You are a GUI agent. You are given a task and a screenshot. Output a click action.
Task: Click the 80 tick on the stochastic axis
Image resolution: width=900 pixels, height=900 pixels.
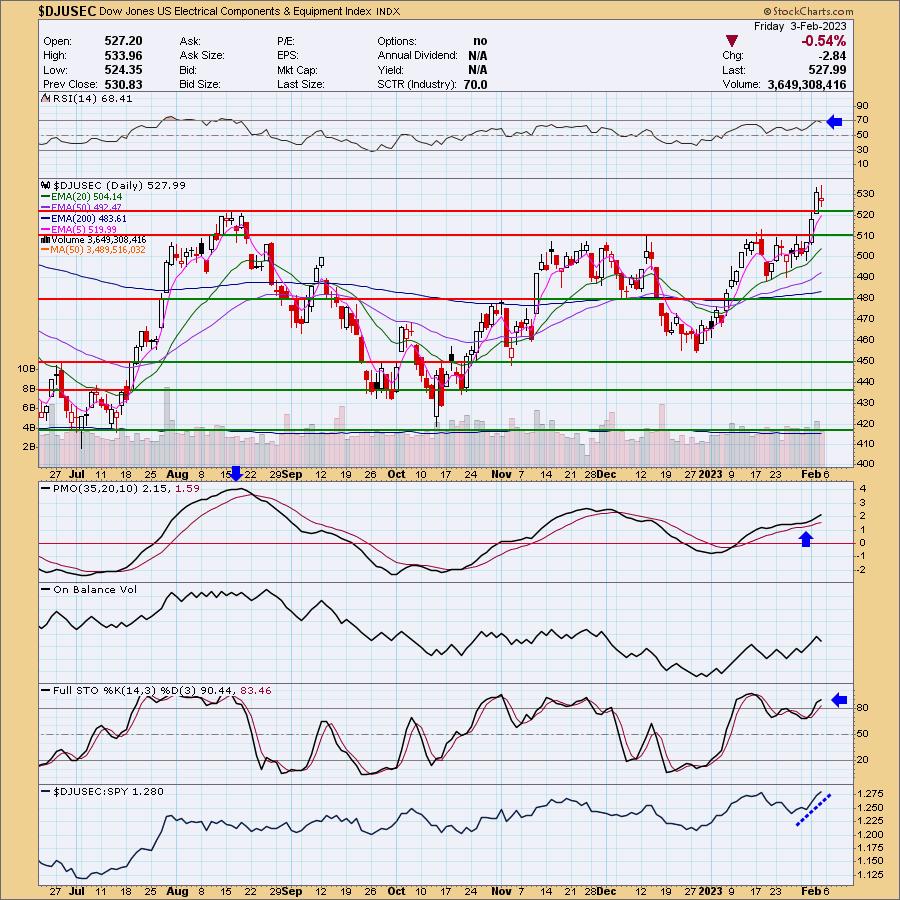pos(862,708)
